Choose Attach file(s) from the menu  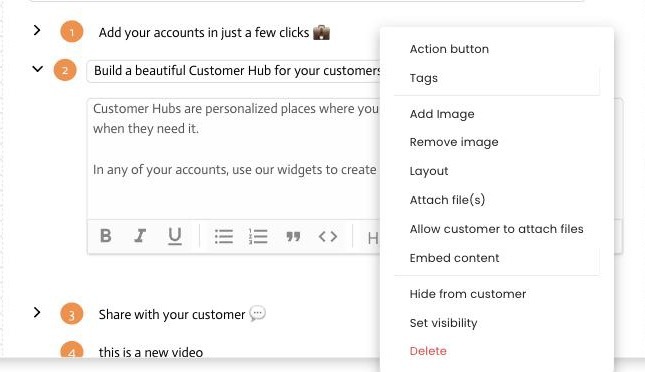pyautogui.click(x=447, y=200)
